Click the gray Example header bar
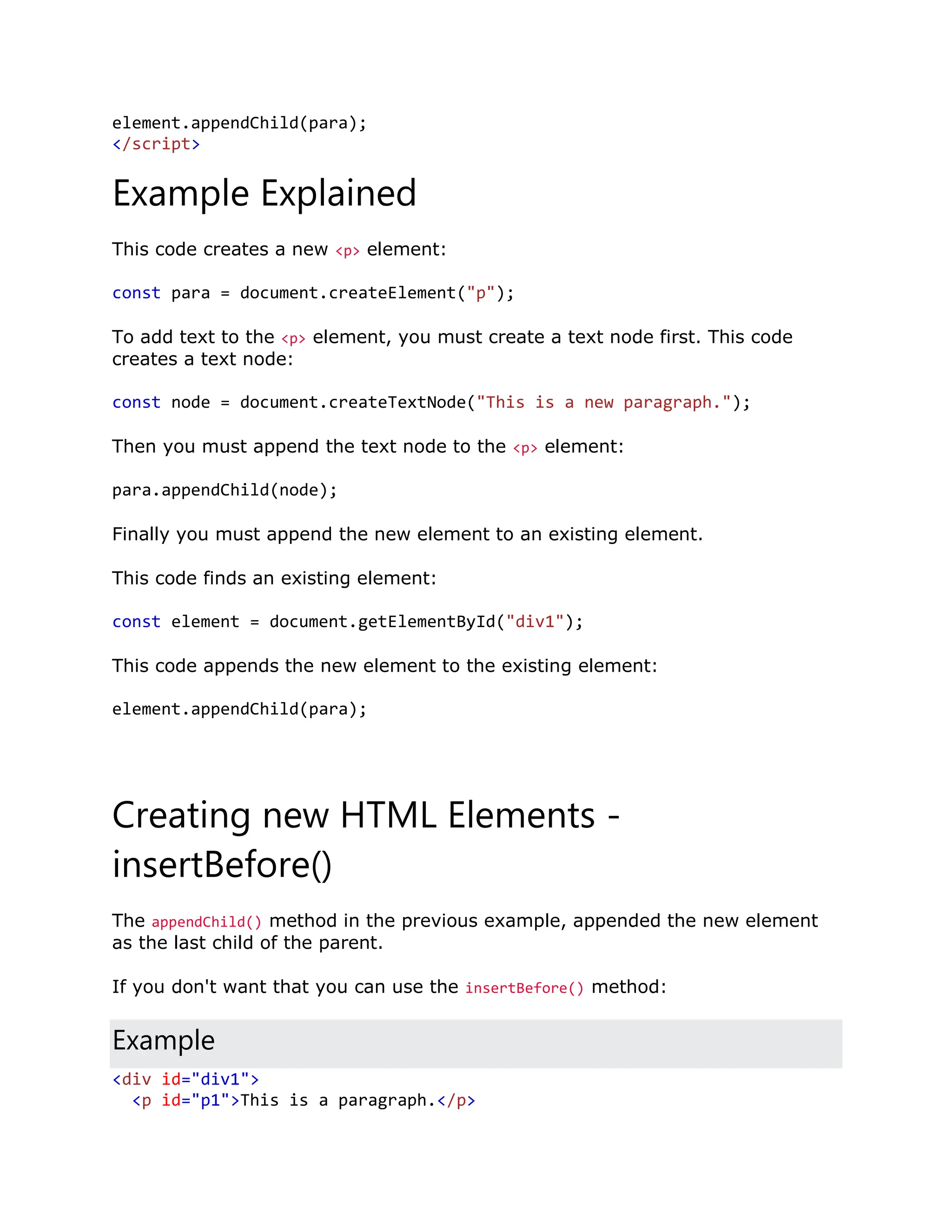Viewport: 952px width, 1232px height. point(476,1043)
